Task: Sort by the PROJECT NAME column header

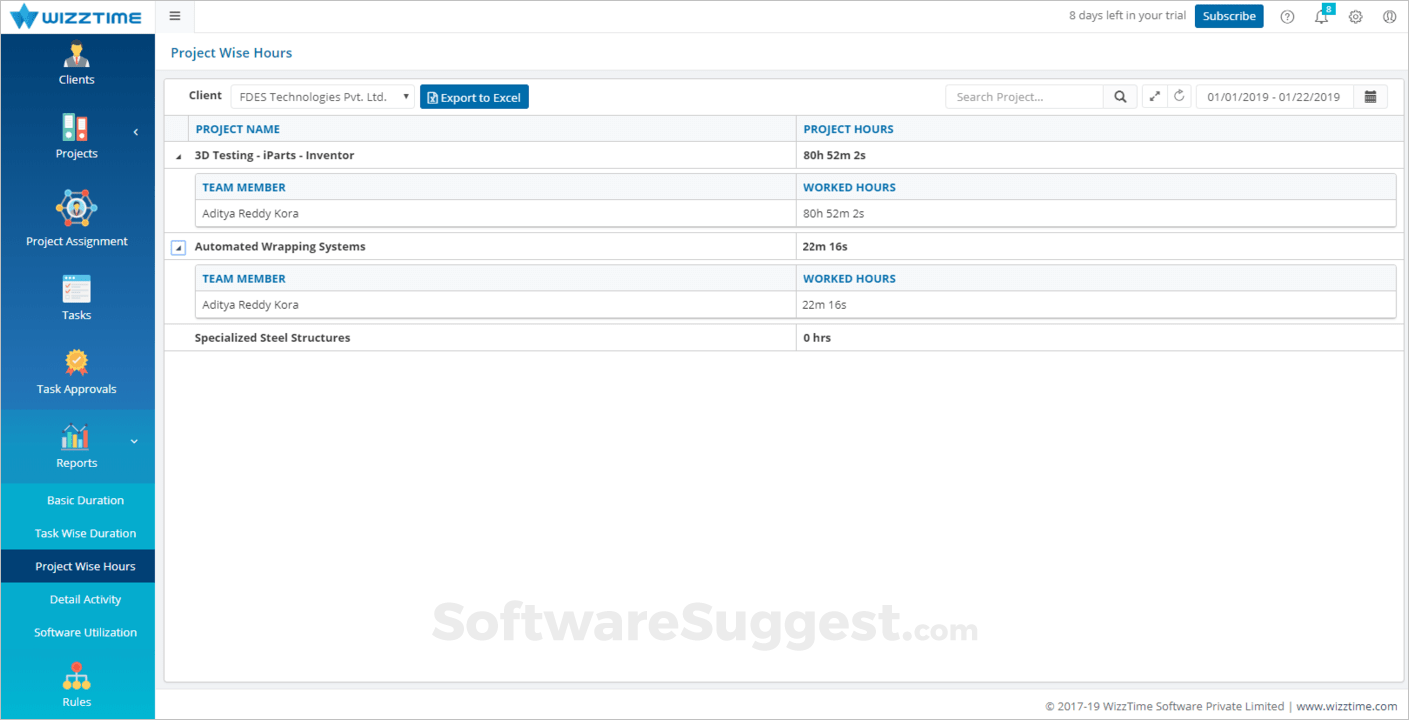Action: click(238, 129)
